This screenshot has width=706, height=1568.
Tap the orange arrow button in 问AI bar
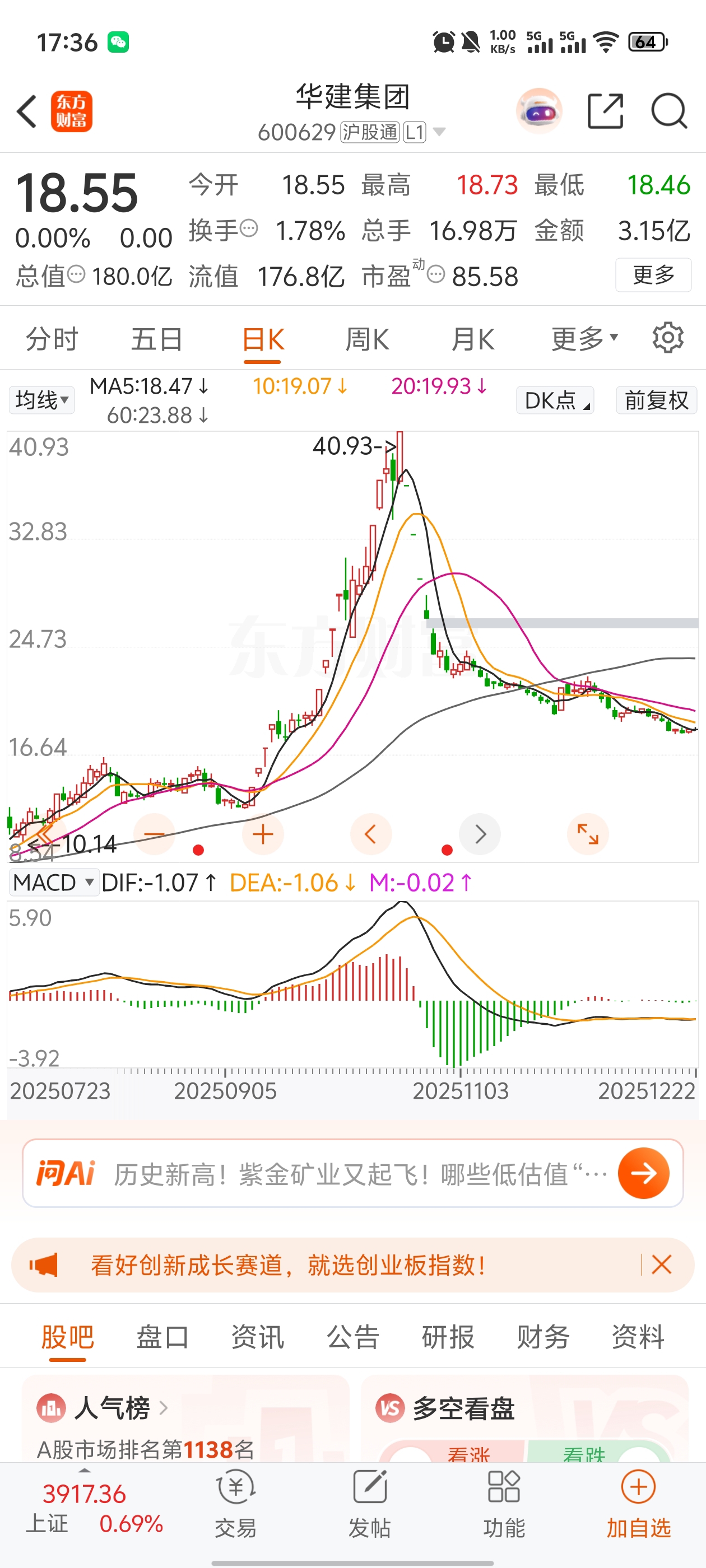[x=643, y=1173]
